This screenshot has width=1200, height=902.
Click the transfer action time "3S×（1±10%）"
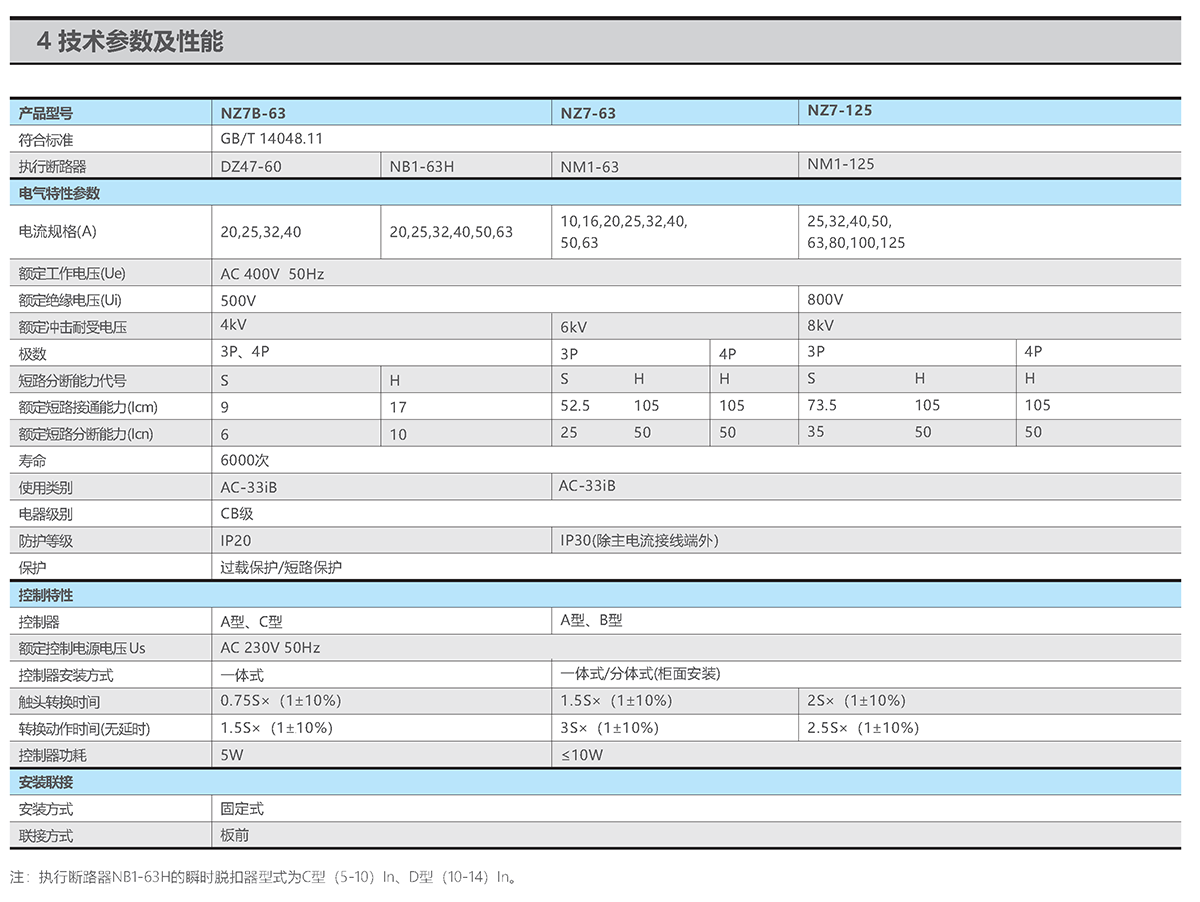[x=610, y=728]
